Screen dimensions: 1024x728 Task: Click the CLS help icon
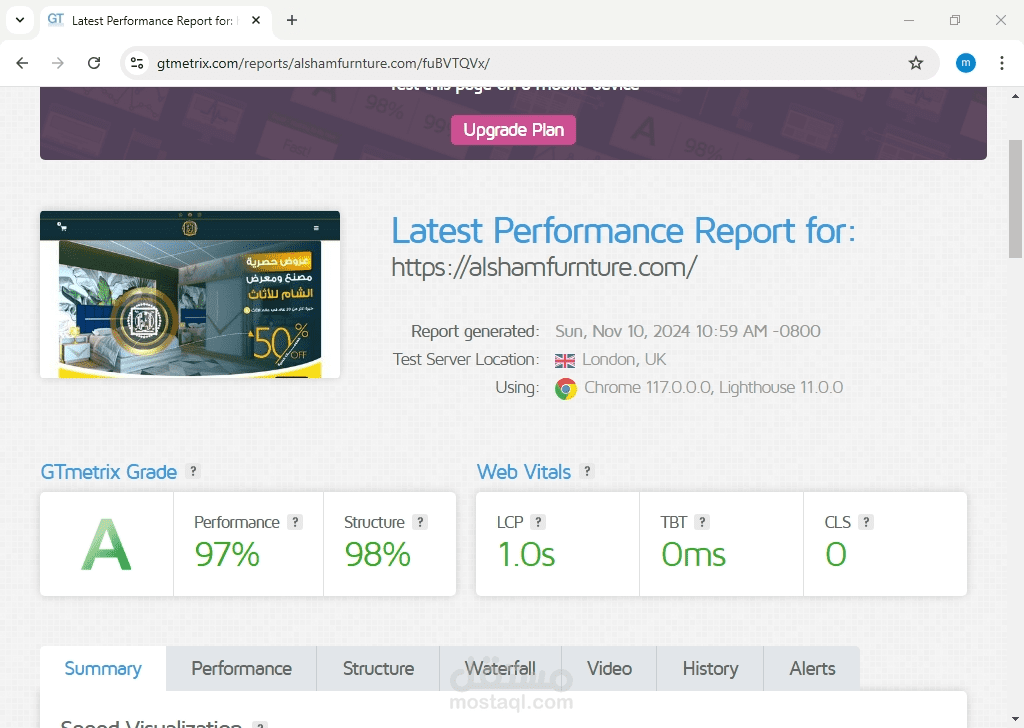866,522
